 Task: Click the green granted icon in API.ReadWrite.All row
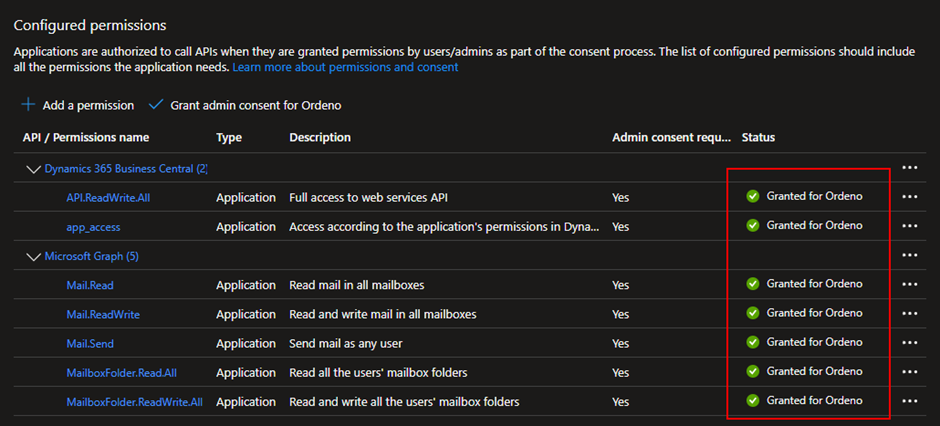752,196
